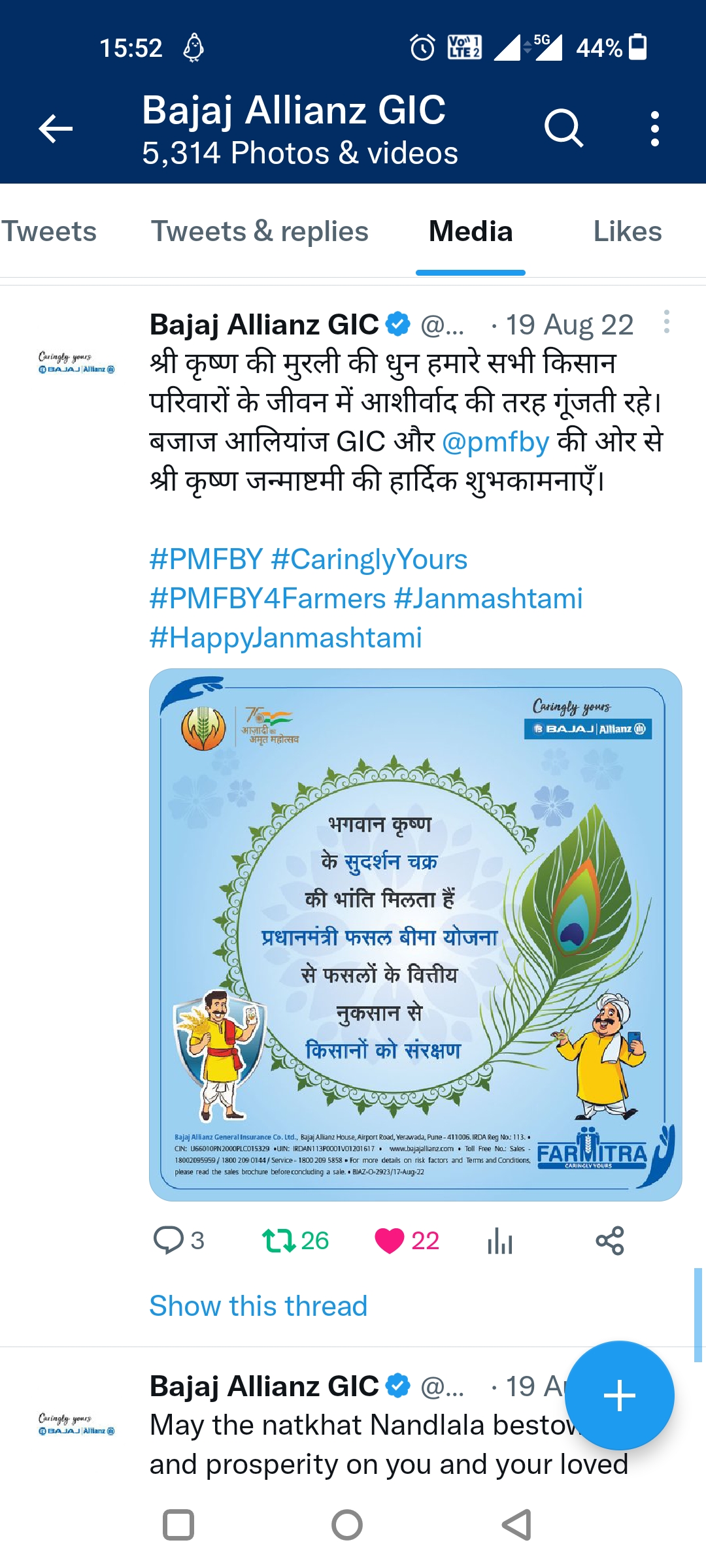The image size is (706, 1568).
Task: Tap the back arrow in header
Action: coord(56,128)
